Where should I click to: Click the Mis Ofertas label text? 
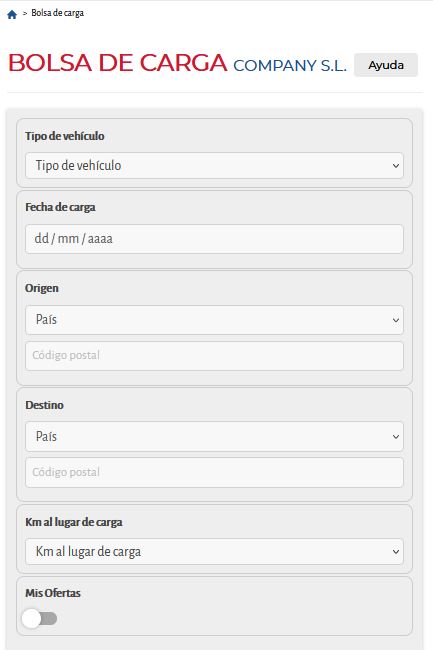coord(53,593)
